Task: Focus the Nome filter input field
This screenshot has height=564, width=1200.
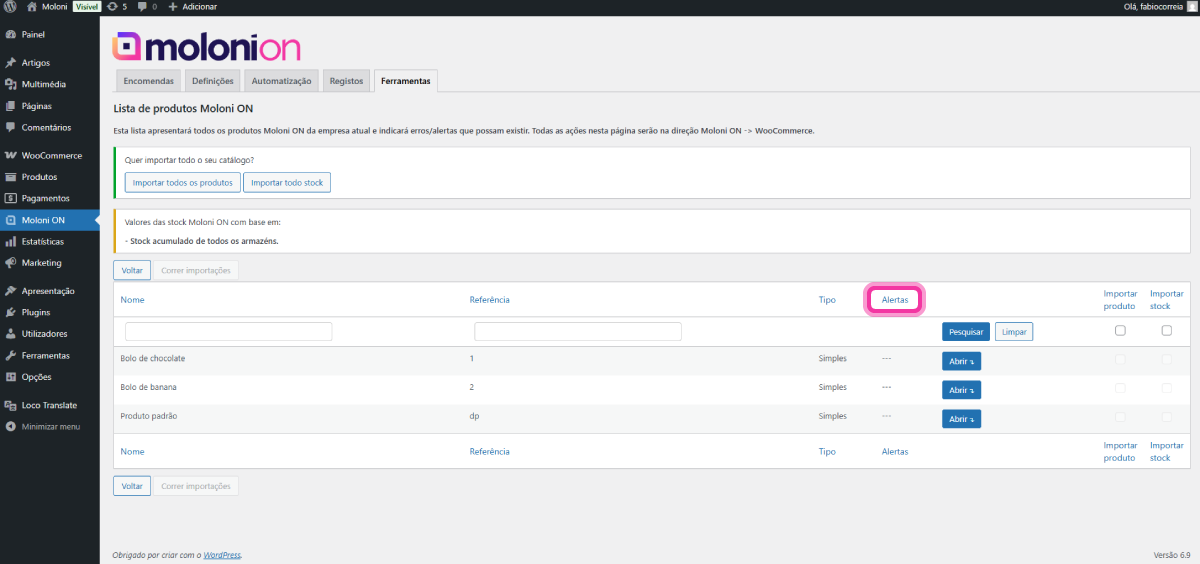Action: click(228, 331)
